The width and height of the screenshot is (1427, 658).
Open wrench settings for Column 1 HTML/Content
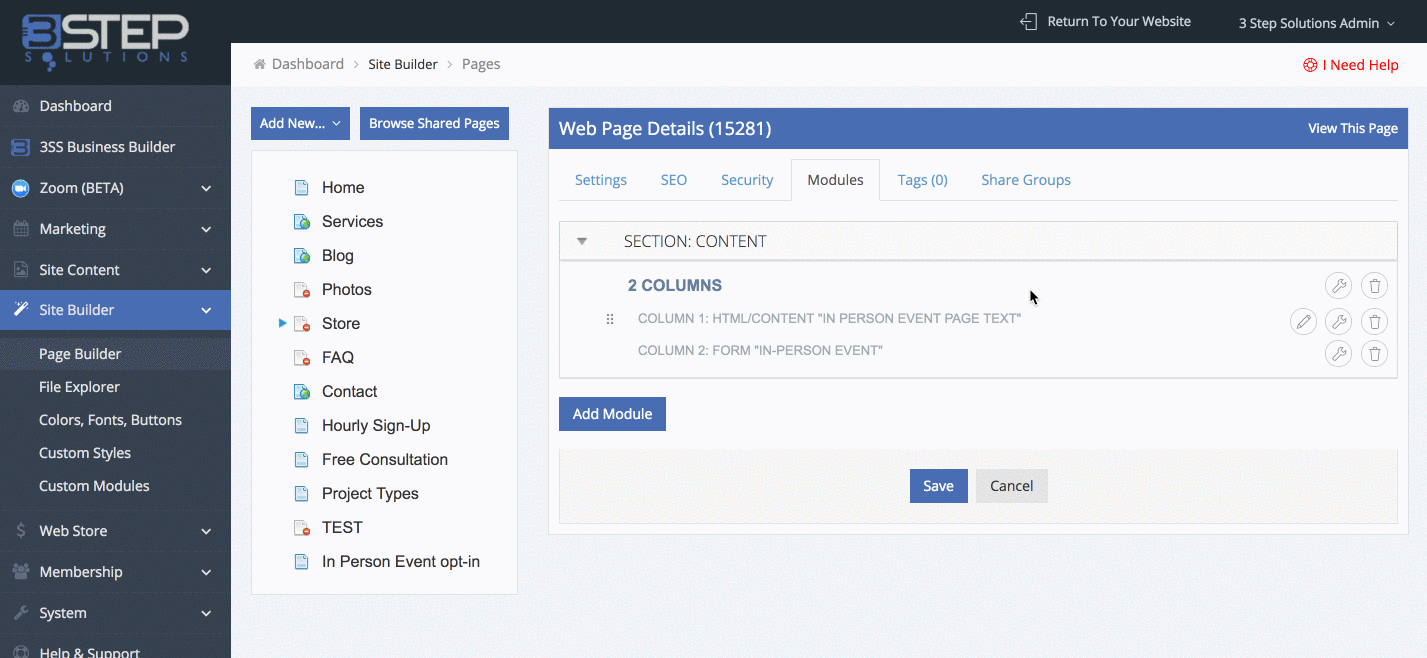(x=1338, y=321)
